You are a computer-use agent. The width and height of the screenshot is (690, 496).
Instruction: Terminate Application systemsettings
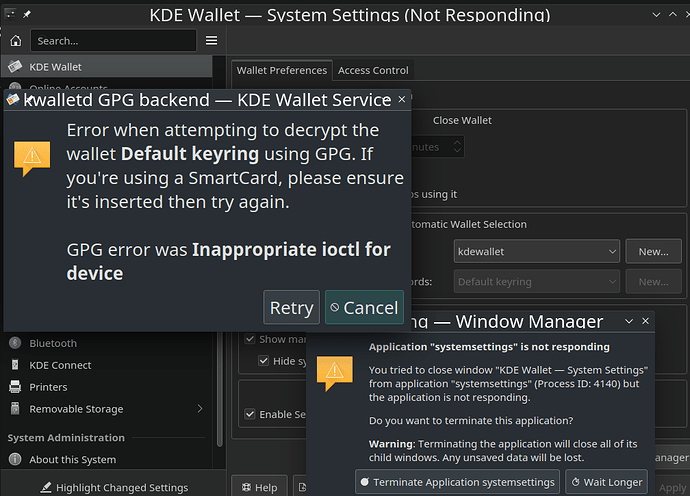click(457, 482)
